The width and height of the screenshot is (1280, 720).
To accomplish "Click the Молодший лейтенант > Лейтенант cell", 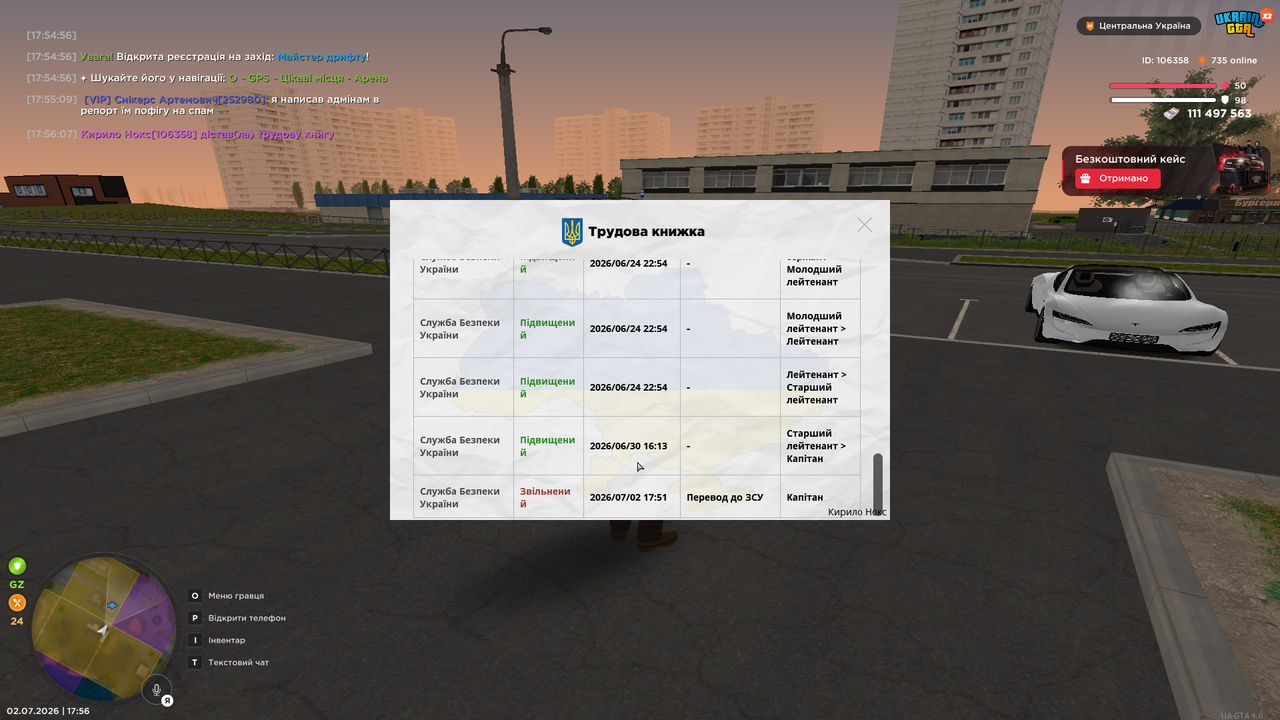I will click(819, 329).
